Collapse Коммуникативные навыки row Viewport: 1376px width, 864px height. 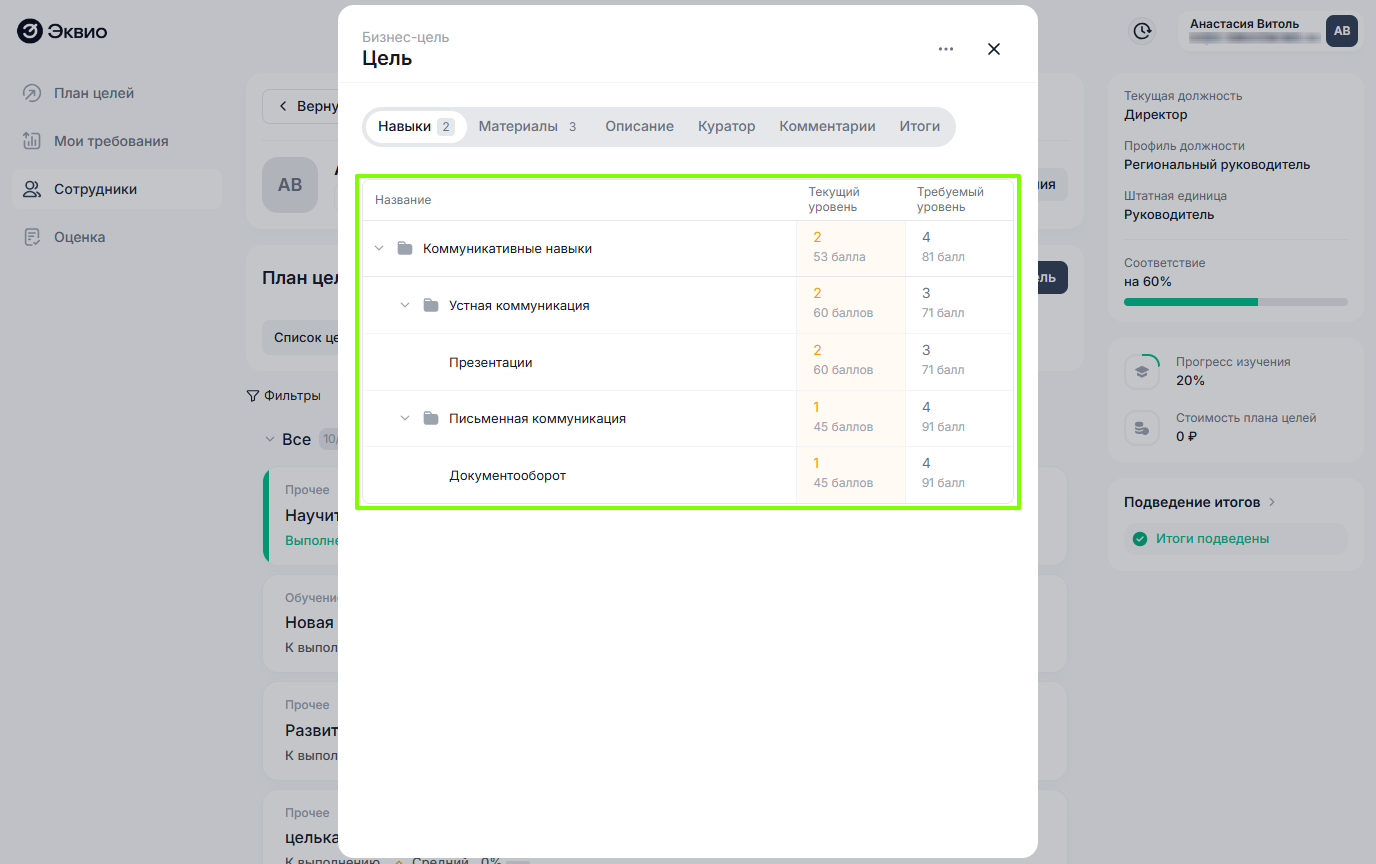(x=379, y=248)
